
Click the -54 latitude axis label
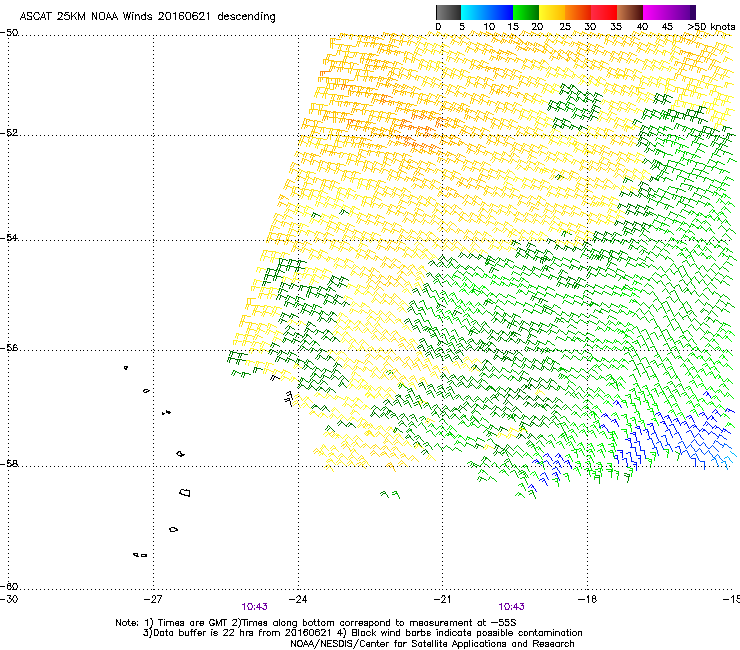click(x=9, y=237)
